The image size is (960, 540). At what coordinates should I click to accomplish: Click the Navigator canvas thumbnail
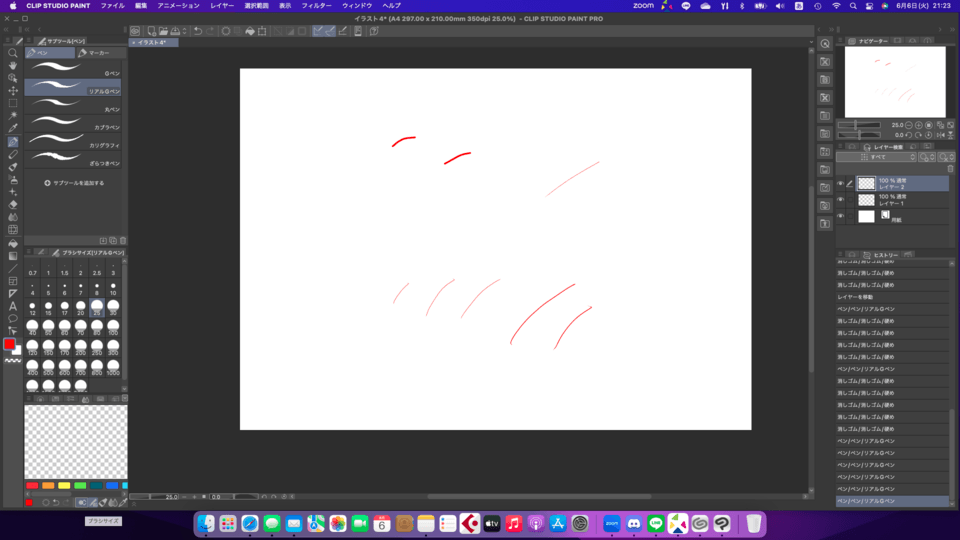coord(895,81)
